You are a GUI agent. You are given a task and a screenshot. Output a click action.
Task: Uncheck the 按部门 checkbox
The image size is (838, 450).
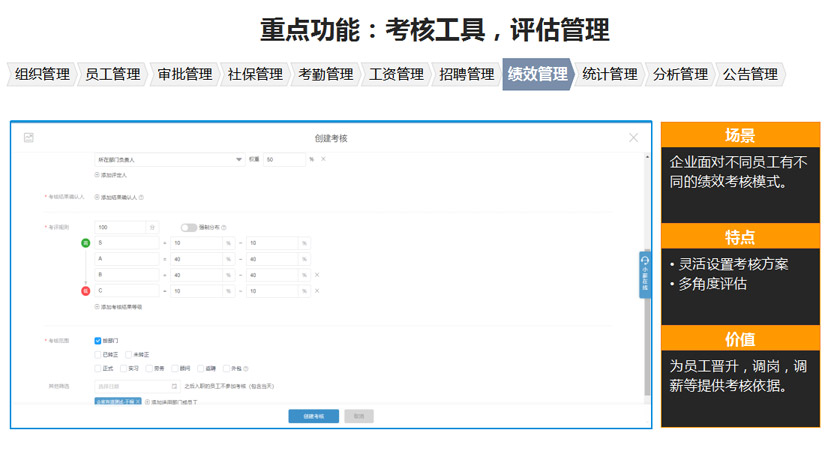[98, 341]
